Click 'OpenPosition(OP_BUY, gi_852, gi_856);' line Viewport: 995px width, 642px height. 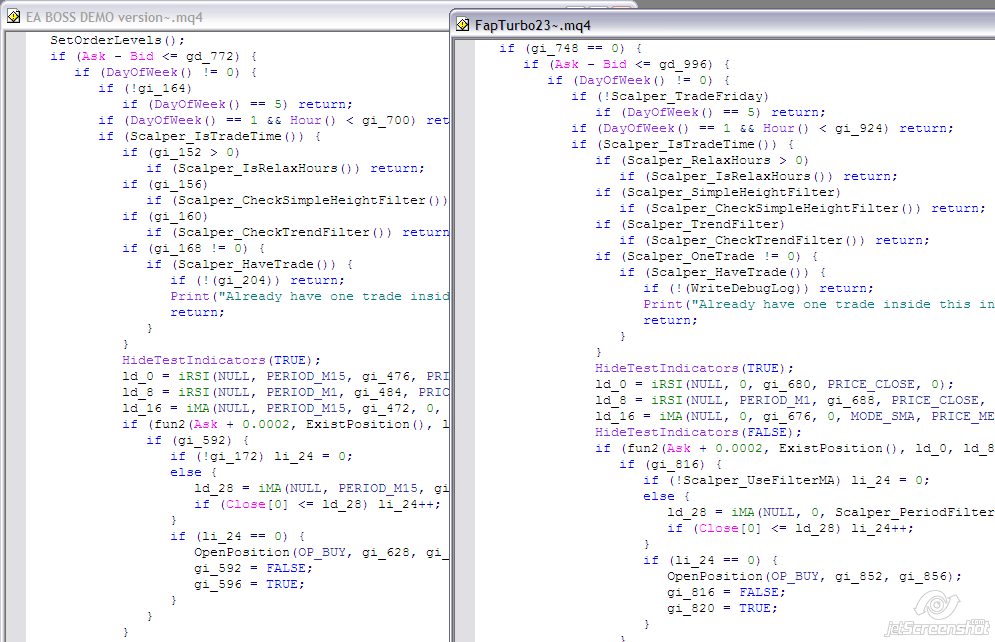[814, 576]
